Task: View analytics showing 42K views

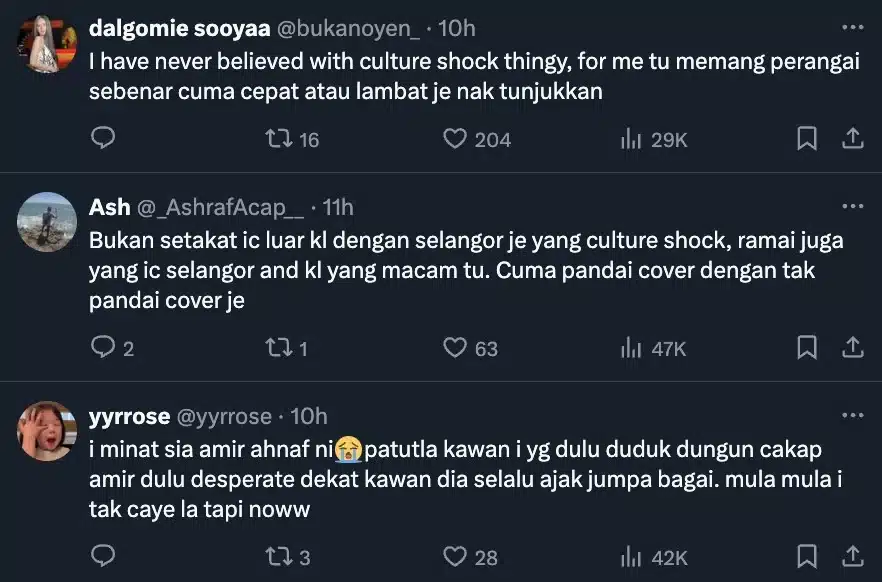Action: pyautogui.click(x=631, y=555)
